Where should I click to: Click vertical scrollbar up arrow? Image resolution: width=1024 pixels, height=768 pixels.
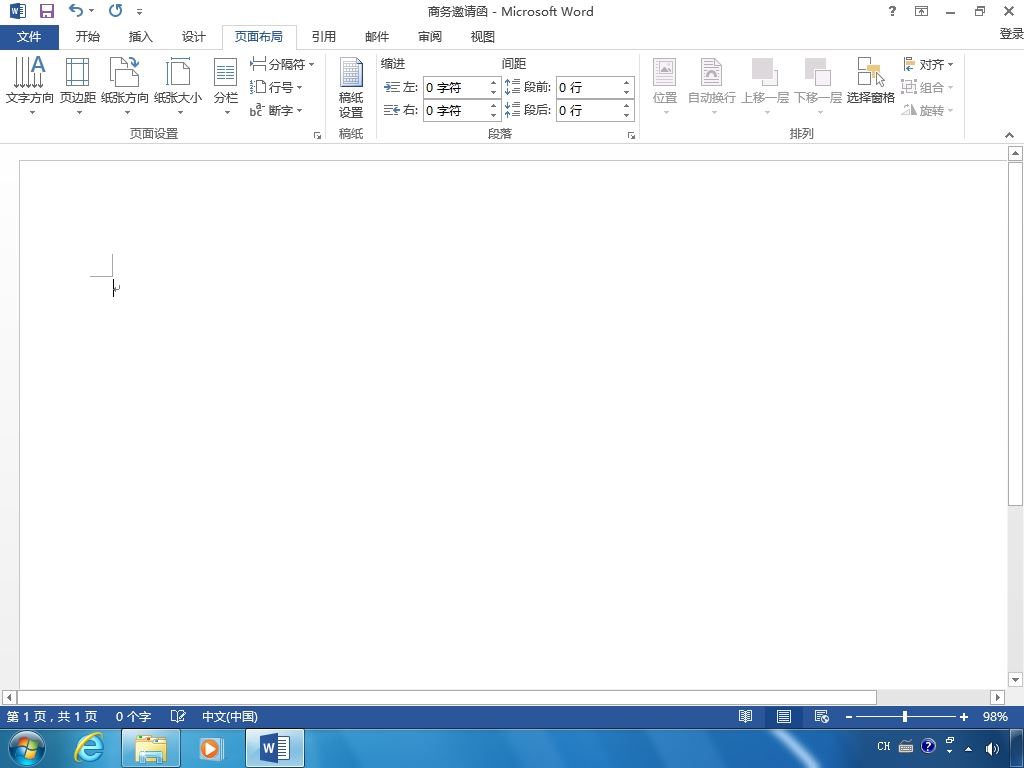pos(1015,153)
